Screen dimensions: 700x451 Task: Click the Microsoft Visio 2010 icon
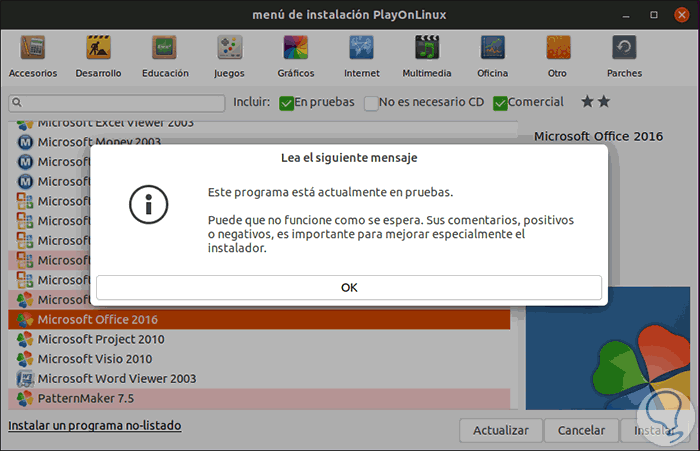(25, 359)
